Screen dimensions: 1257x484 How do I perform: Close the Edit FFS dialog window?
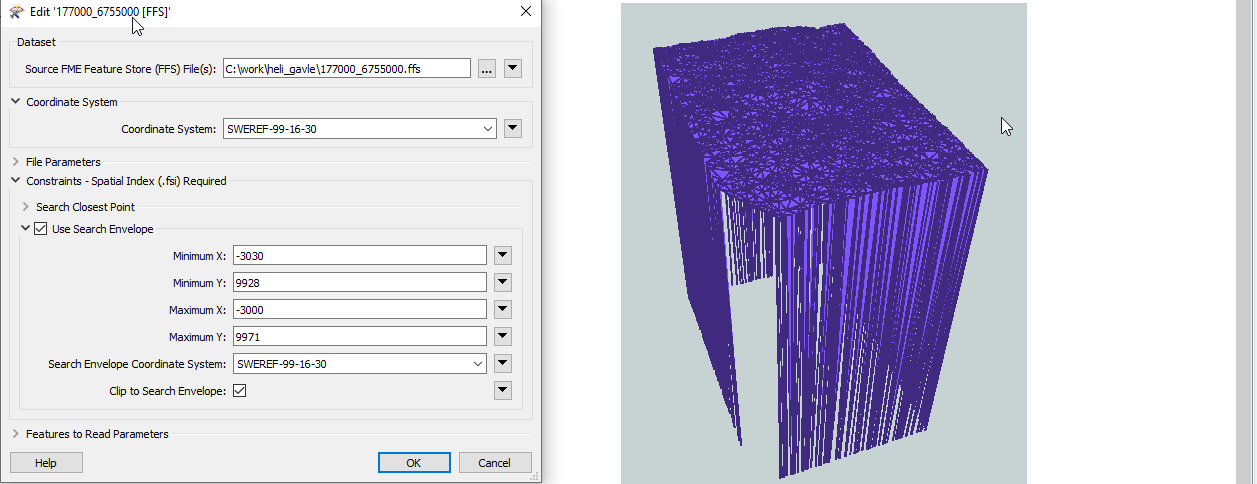526,11
